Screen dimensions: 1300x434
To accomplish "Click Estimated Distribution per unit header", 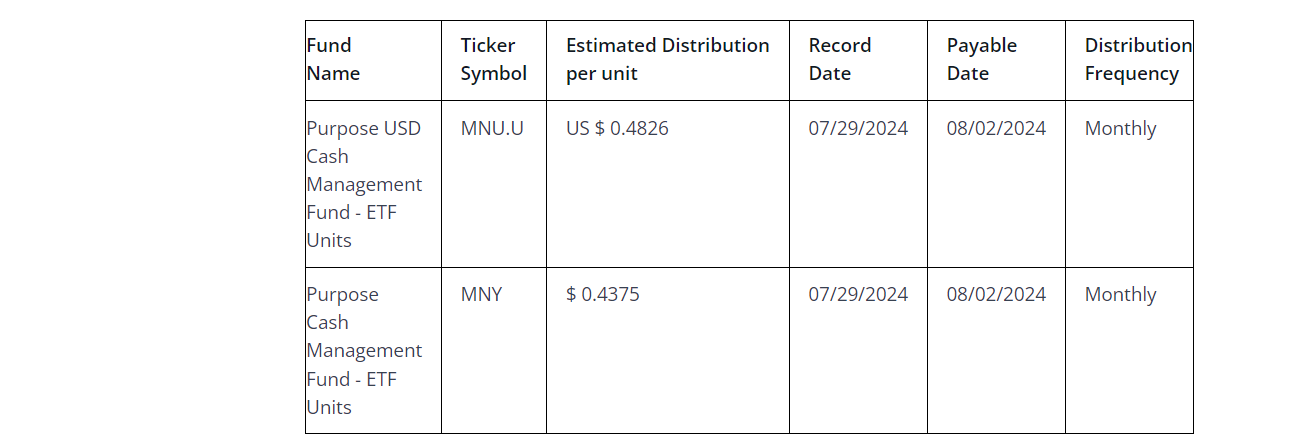I will click(x=667, y=60).
